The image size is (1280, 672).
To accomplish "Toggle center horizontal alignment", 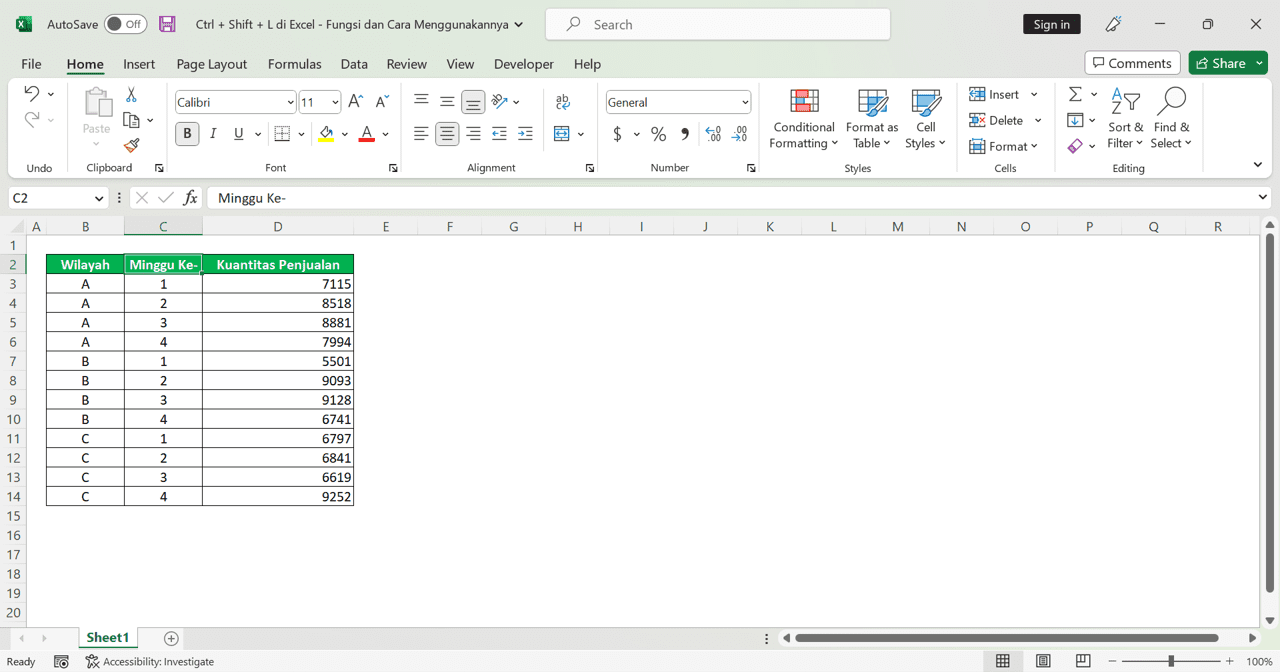I will [447, 134].
